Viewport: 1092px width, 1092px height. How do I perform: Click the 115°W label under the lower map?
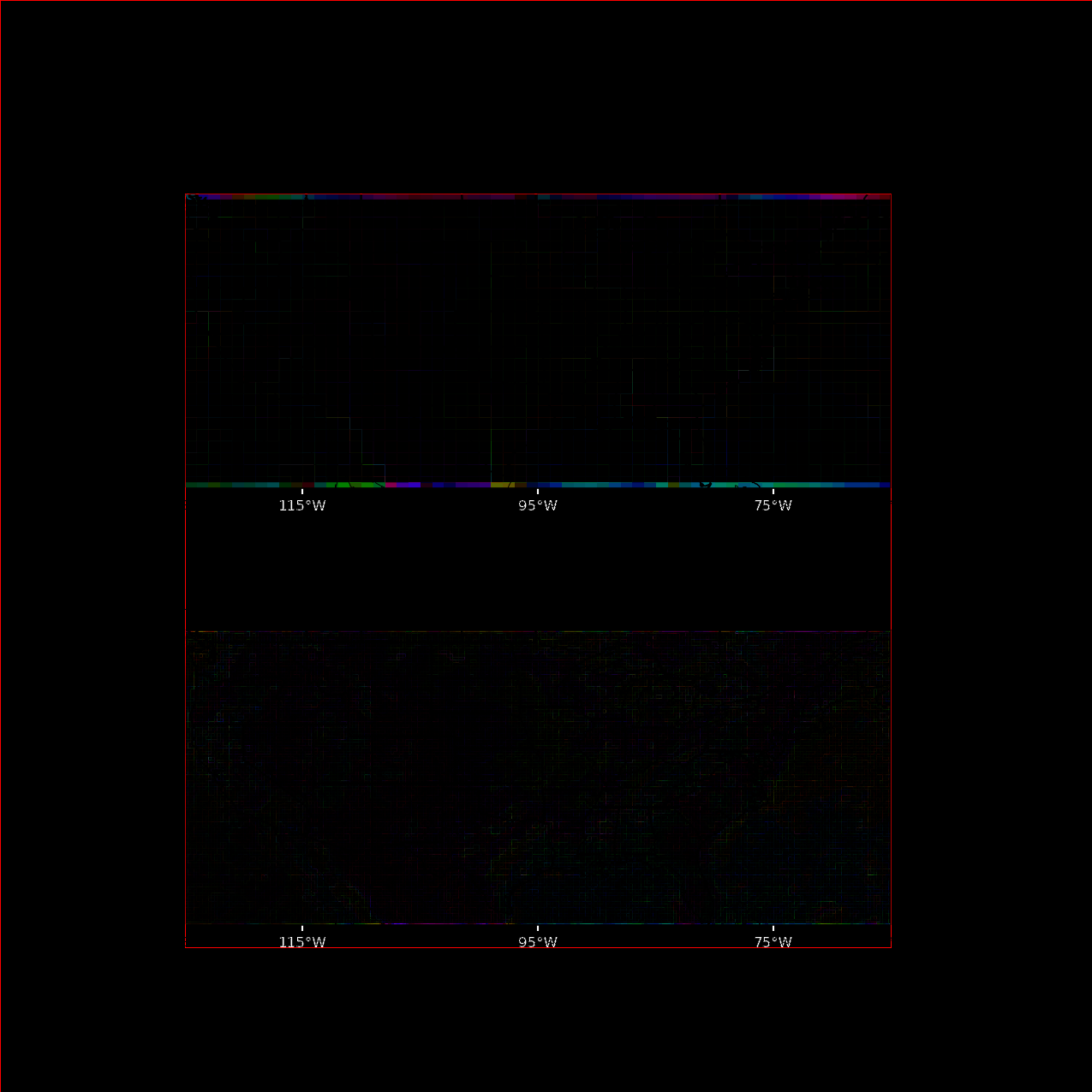point(301,942)
